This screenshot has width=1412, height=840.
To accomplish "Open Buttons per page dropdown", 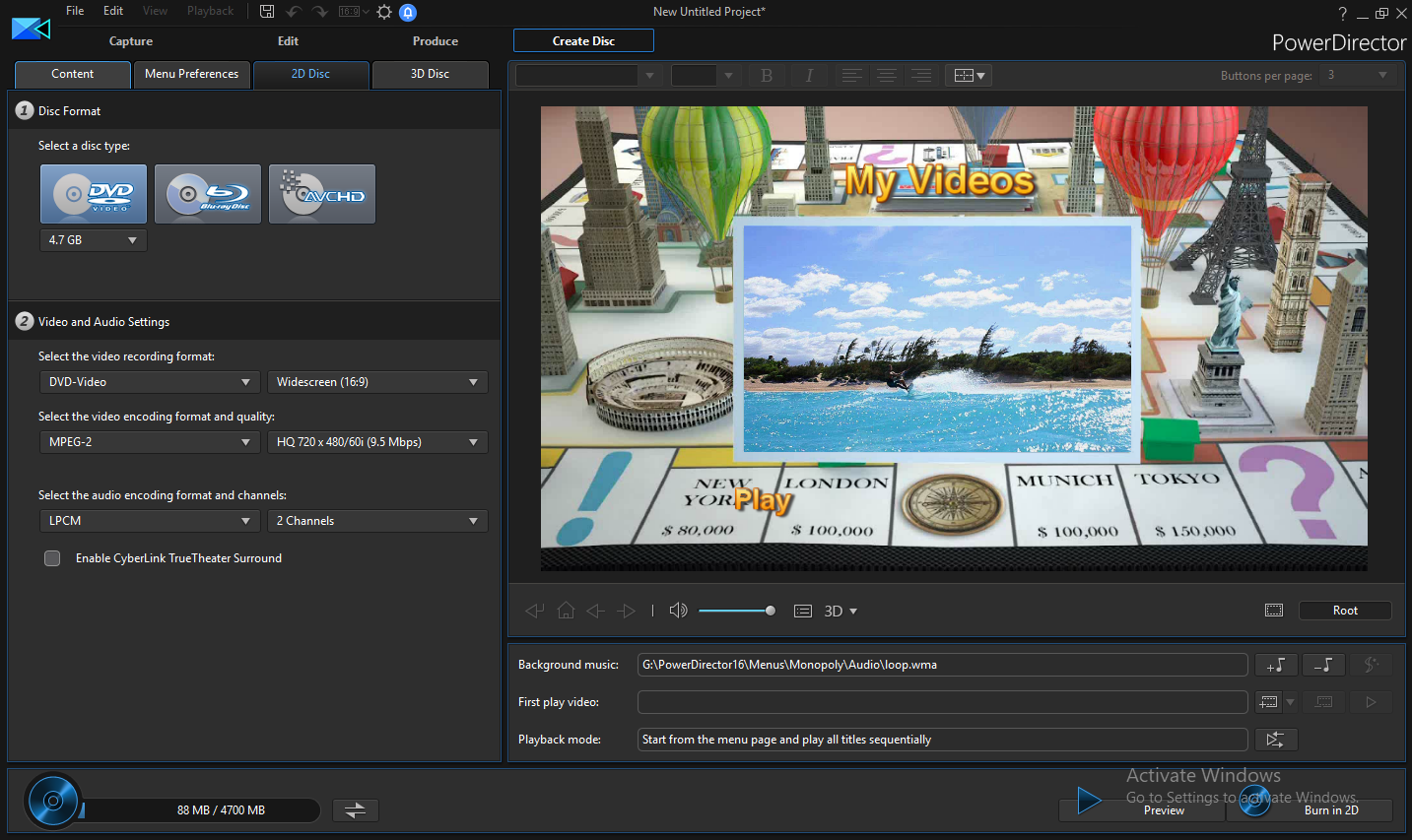I will 1358,75.
